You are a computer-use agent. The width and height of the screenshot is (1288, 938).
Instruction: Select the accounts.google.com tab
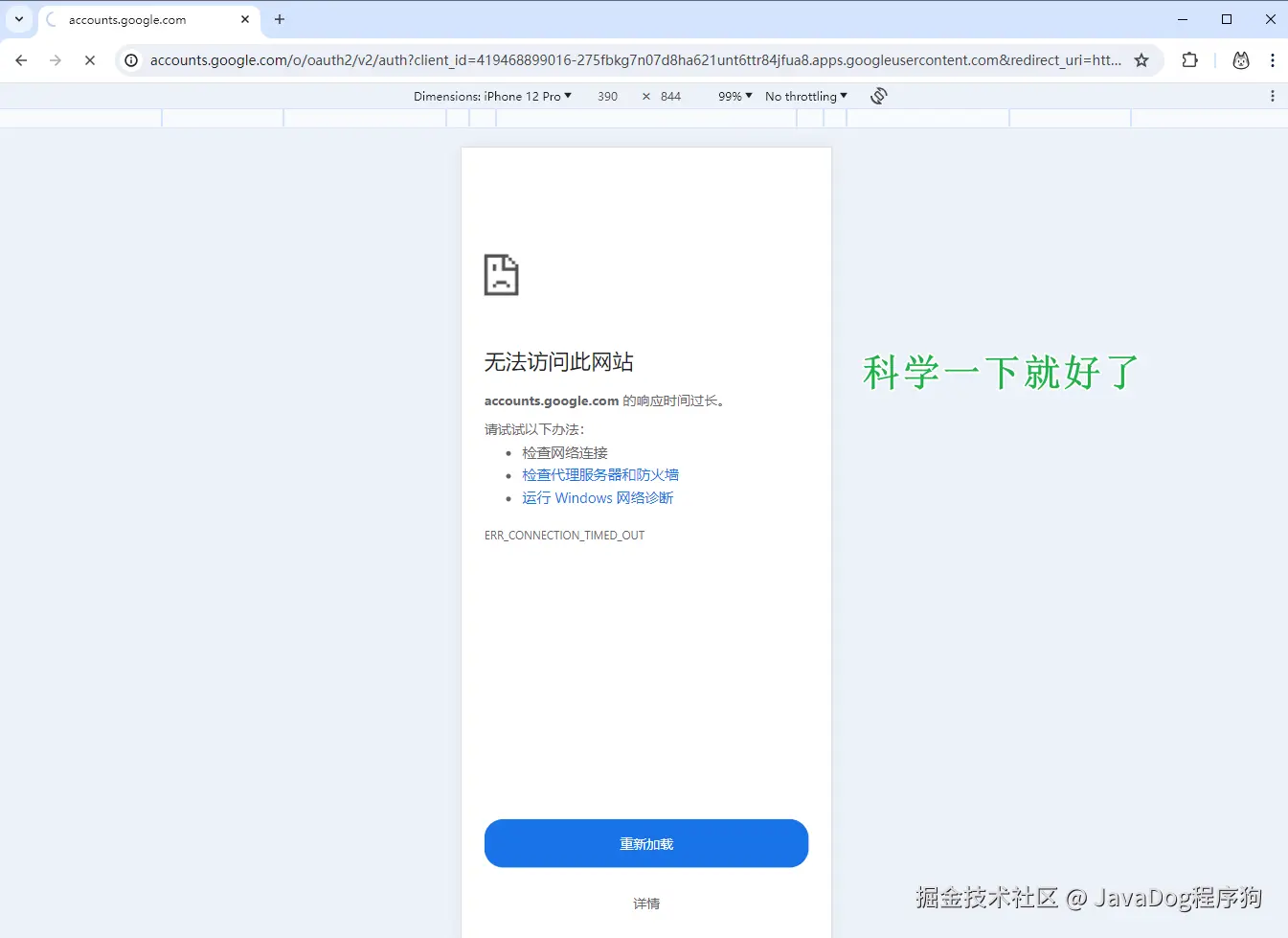point(148,19)
